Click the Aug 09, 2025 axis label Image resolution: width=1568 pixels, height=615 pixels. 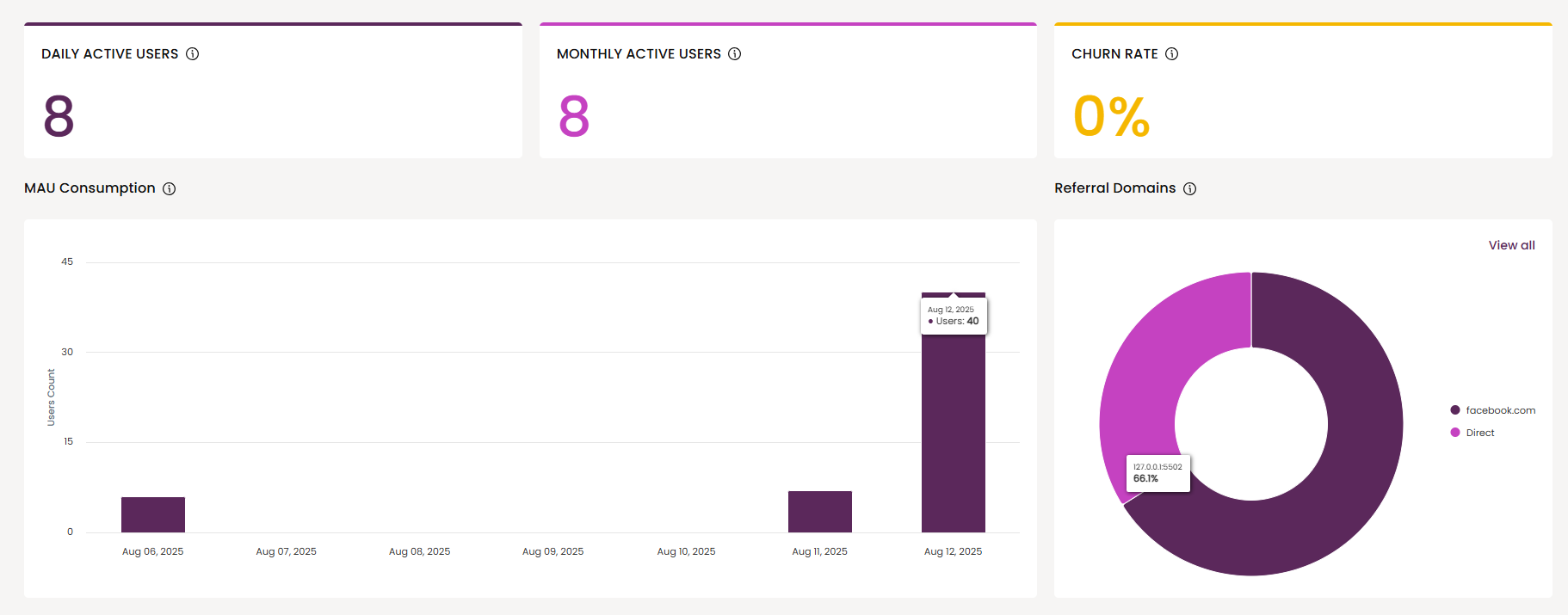(553, 551)
